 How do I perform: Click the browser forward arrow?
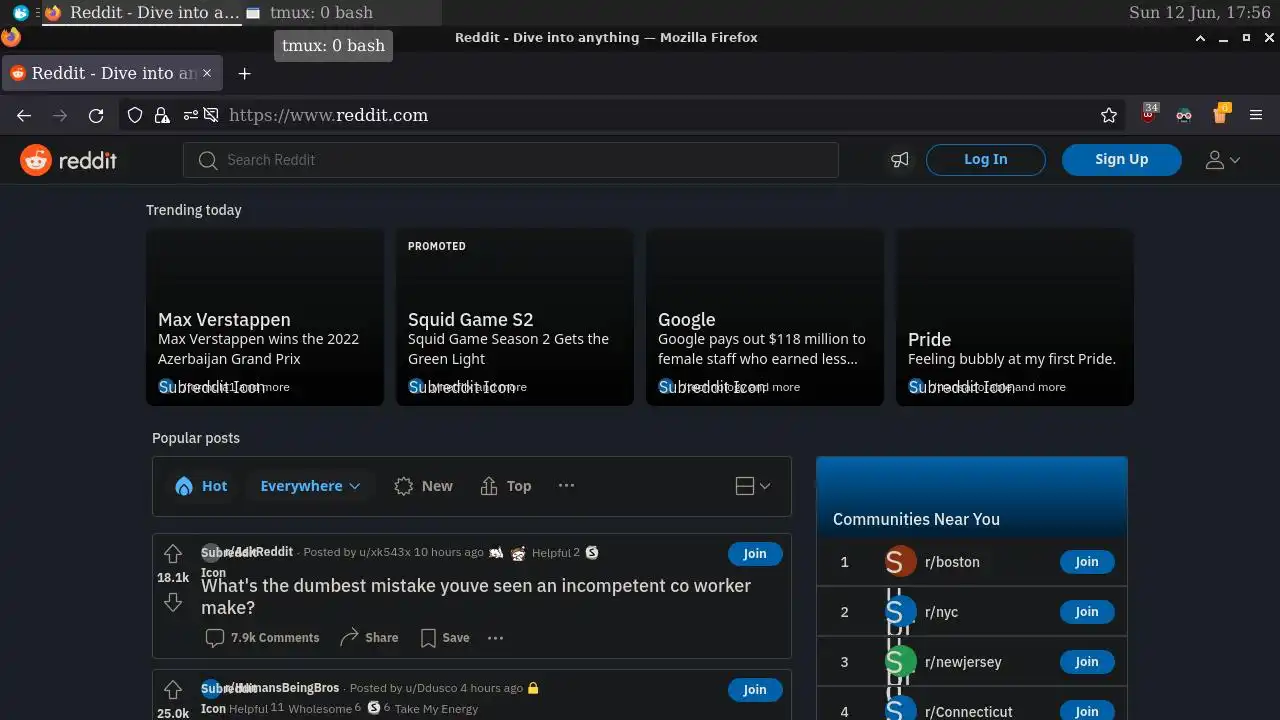coord(60,116)
